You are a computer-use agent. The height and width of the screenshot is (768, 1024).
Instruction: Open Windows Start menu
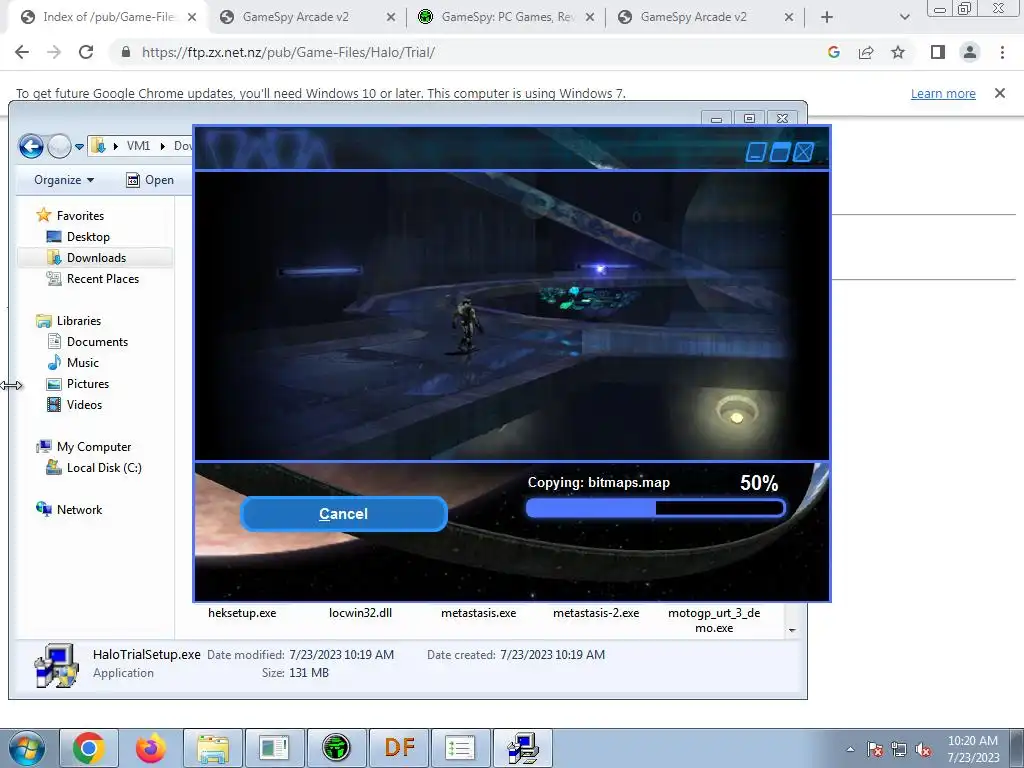coord(27,748)
